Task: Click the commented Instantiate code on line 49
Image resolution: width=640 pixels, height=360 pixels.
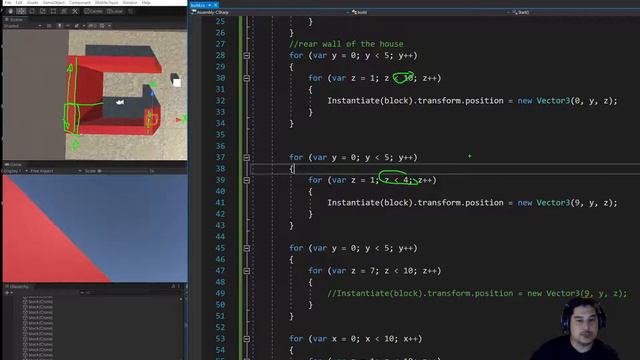Action: pos(477,293)
